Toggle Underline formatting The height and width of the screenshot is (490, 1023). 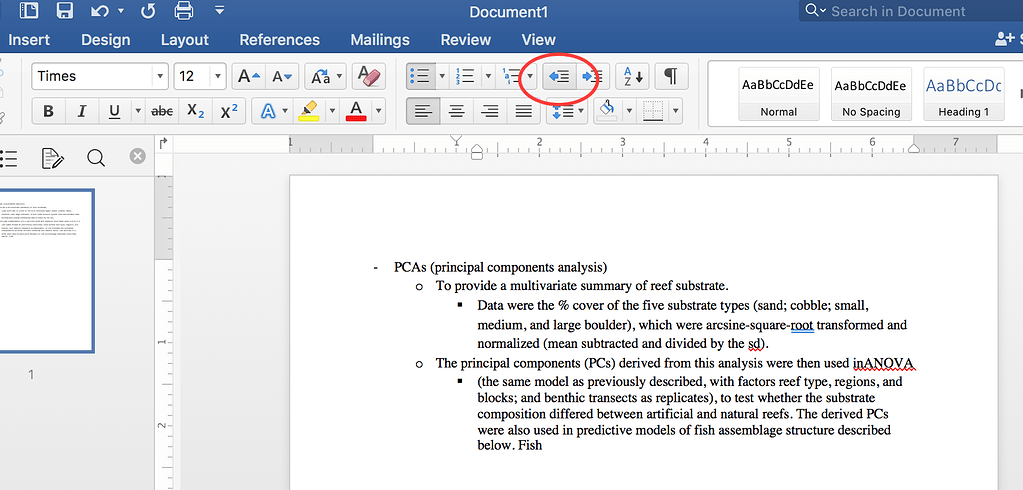click(x=115, y=112)
